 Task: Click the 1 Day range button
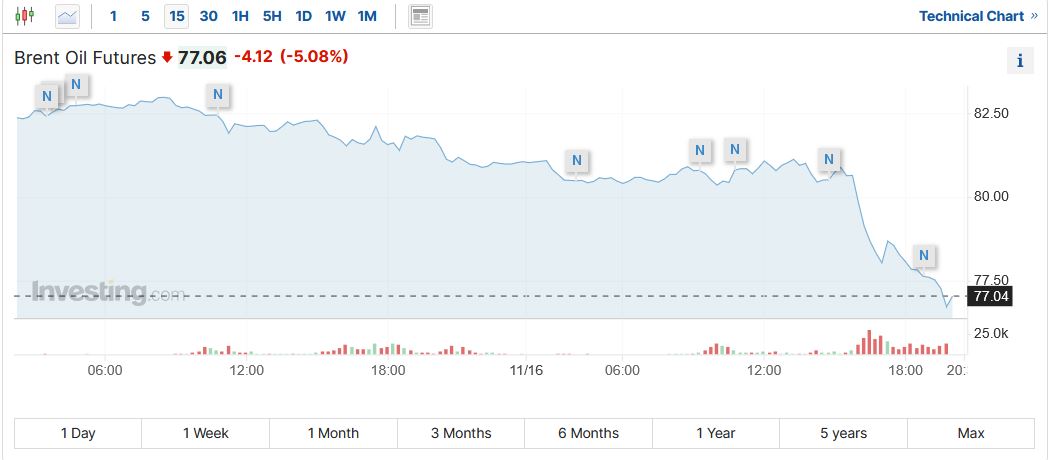tap(78, 433)
